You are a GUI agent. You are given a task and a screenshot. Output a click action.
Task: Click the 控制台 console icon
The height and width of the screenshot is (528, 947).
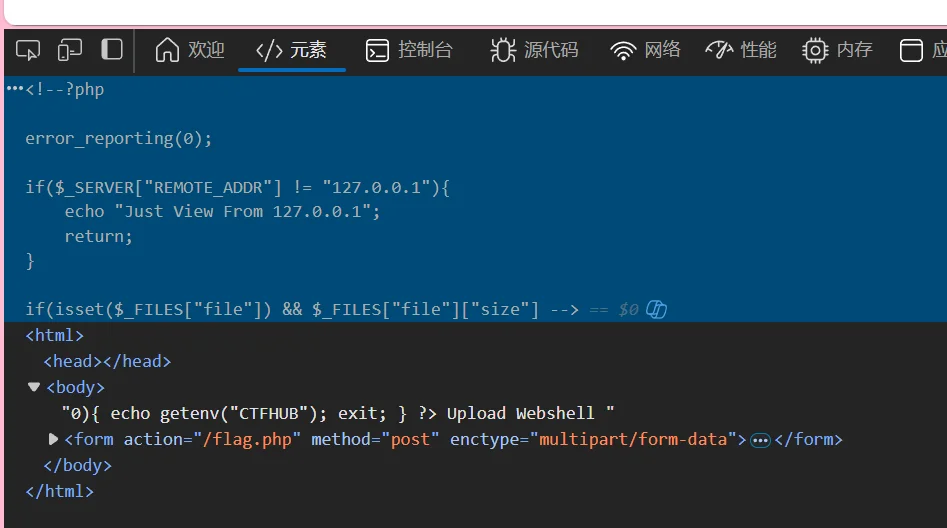click(377, 50)
